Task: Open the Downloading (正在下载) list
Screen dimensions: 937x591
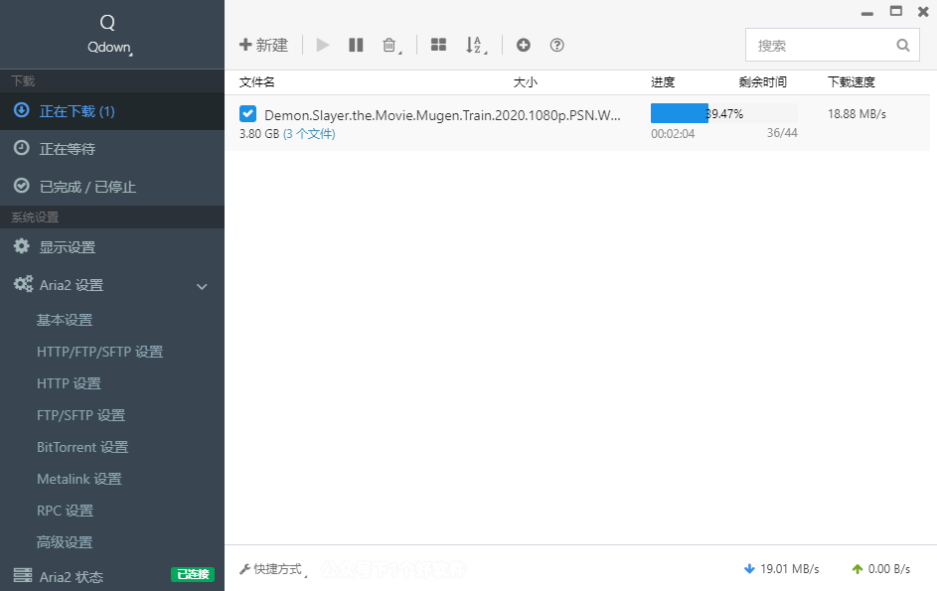Action: pos(112,111)
